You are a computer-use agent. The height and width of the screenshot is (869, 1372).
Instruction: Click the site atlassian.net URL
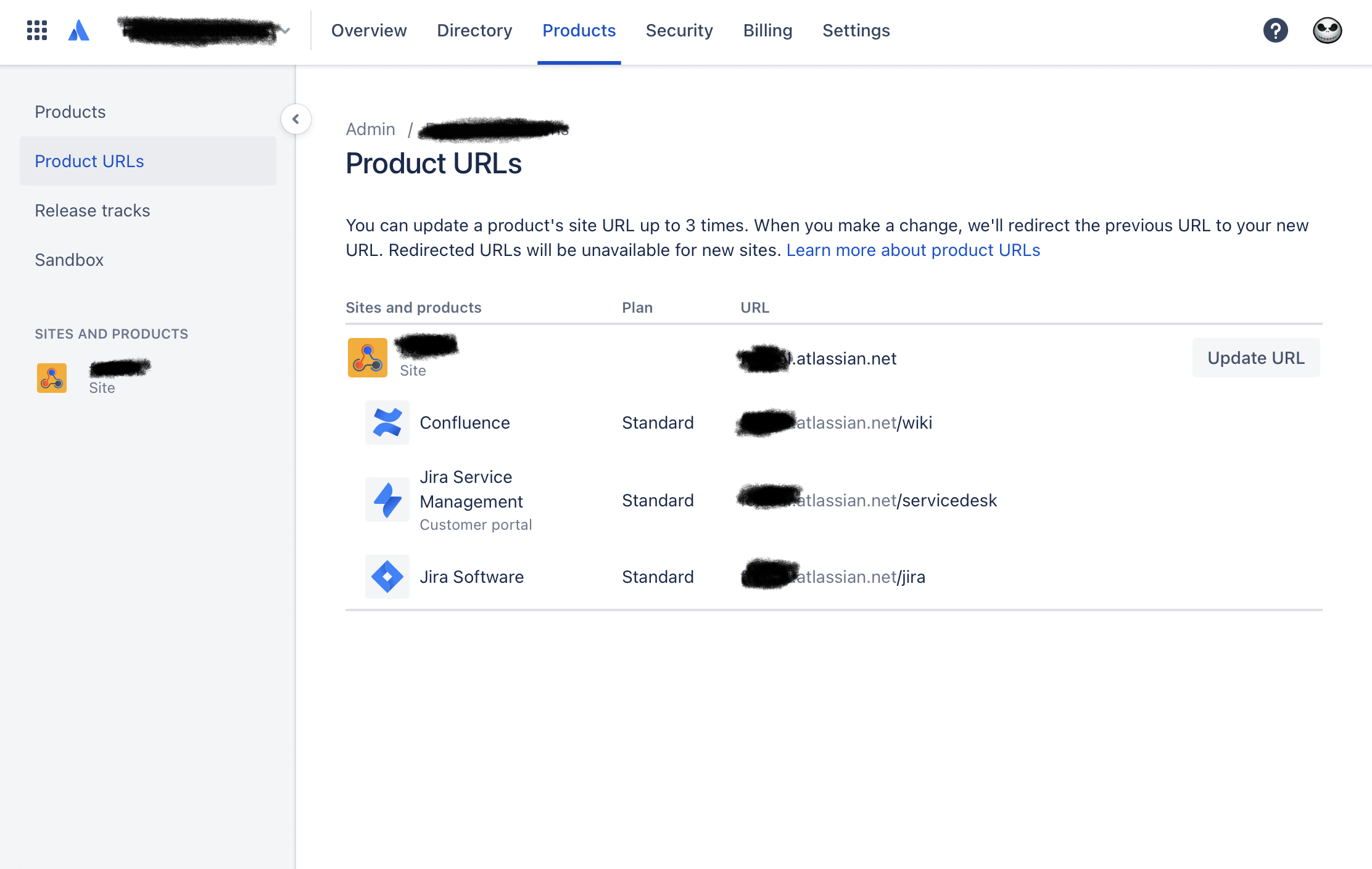tap(817, 358)
